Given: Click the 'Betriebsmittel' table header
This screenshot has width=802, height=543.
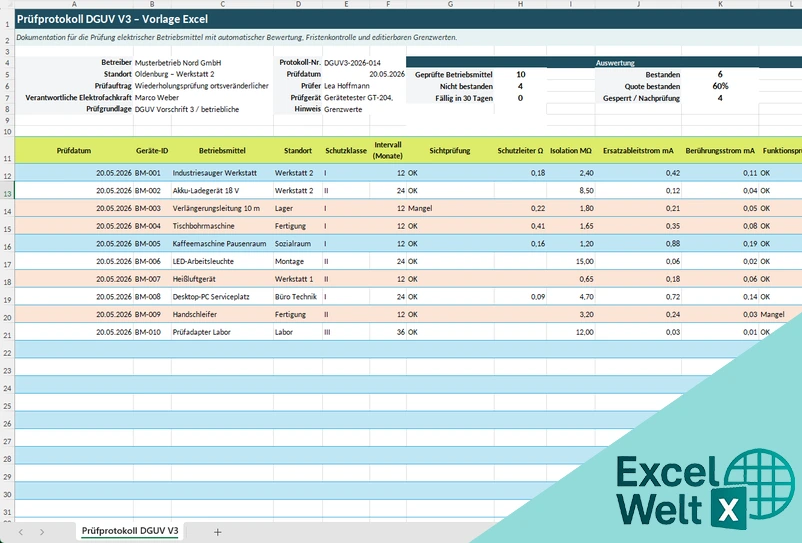Looking at the screenshot, I should coord(222,150).
